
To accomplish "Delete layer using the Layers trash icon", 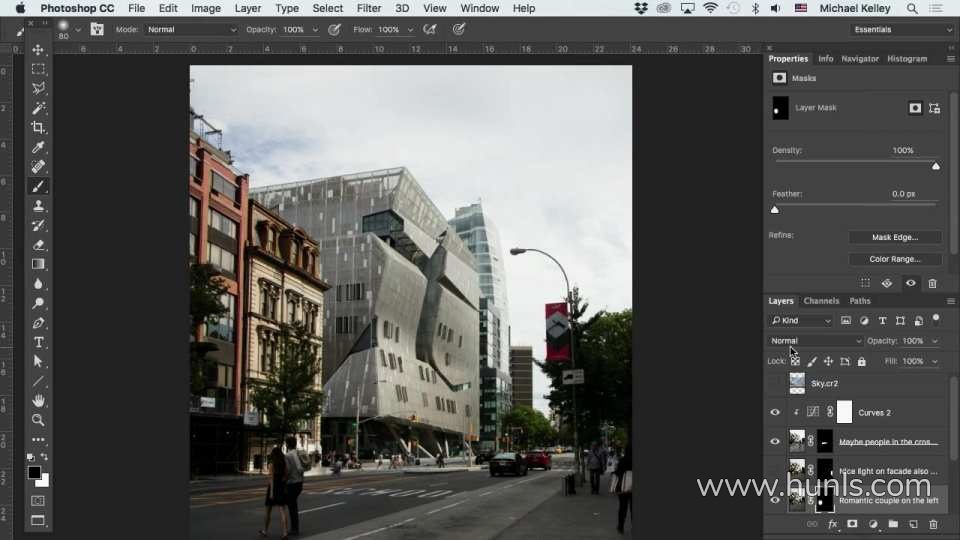I will pyautogui.click(x=933, y=524).
